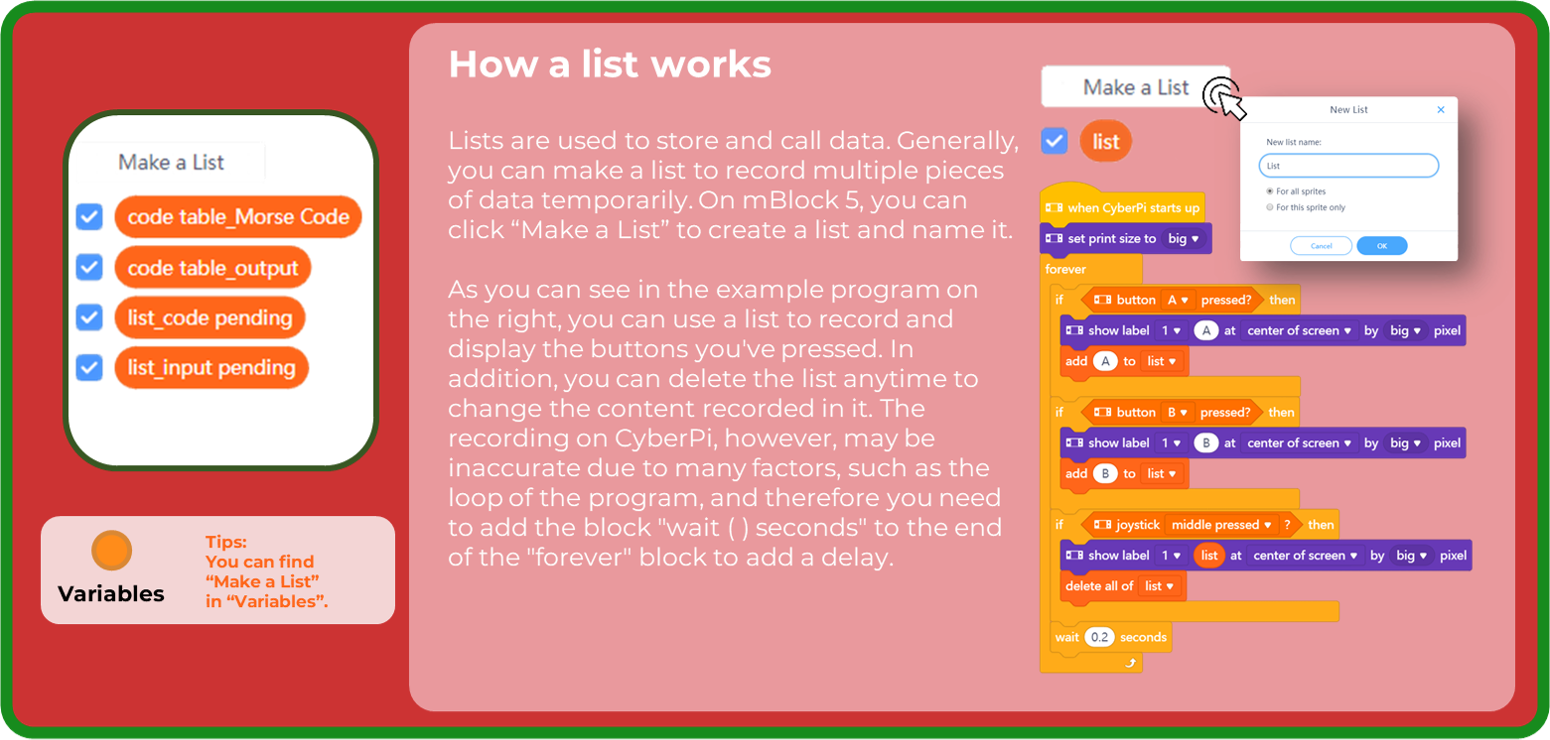Click the CyberPi icon in the 'joystick middle pressed' block

tap(1101, 525)
